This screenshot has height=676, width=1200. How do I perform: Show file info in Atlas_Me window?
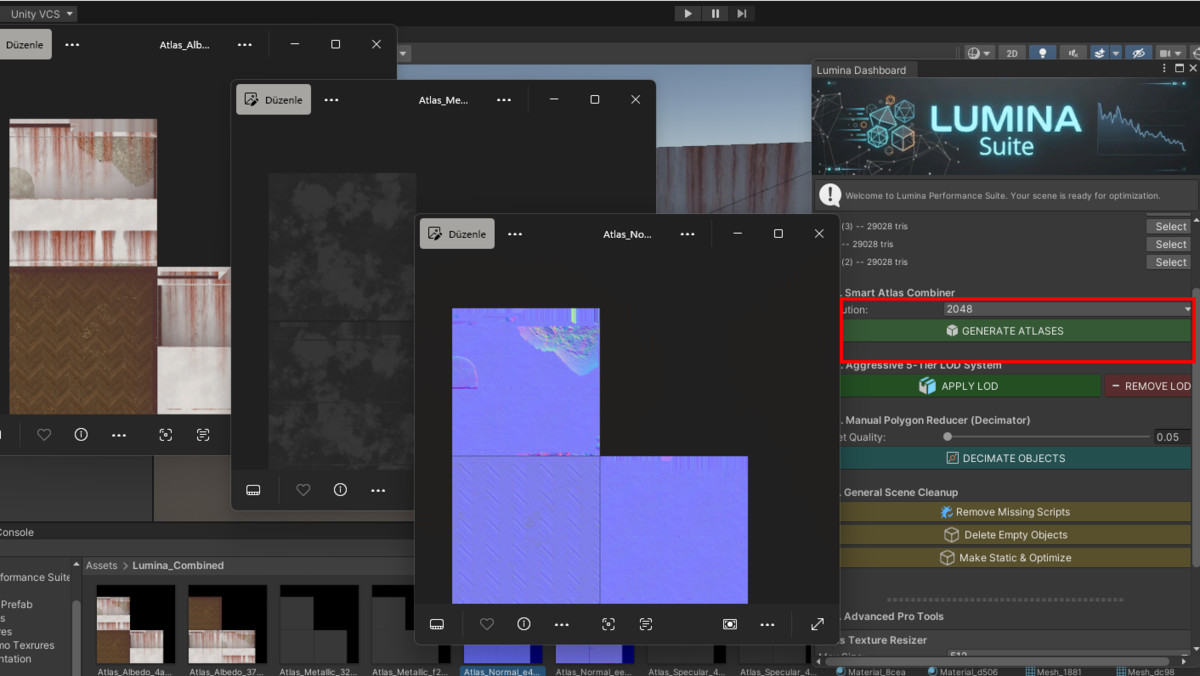(x=340, y=490)
